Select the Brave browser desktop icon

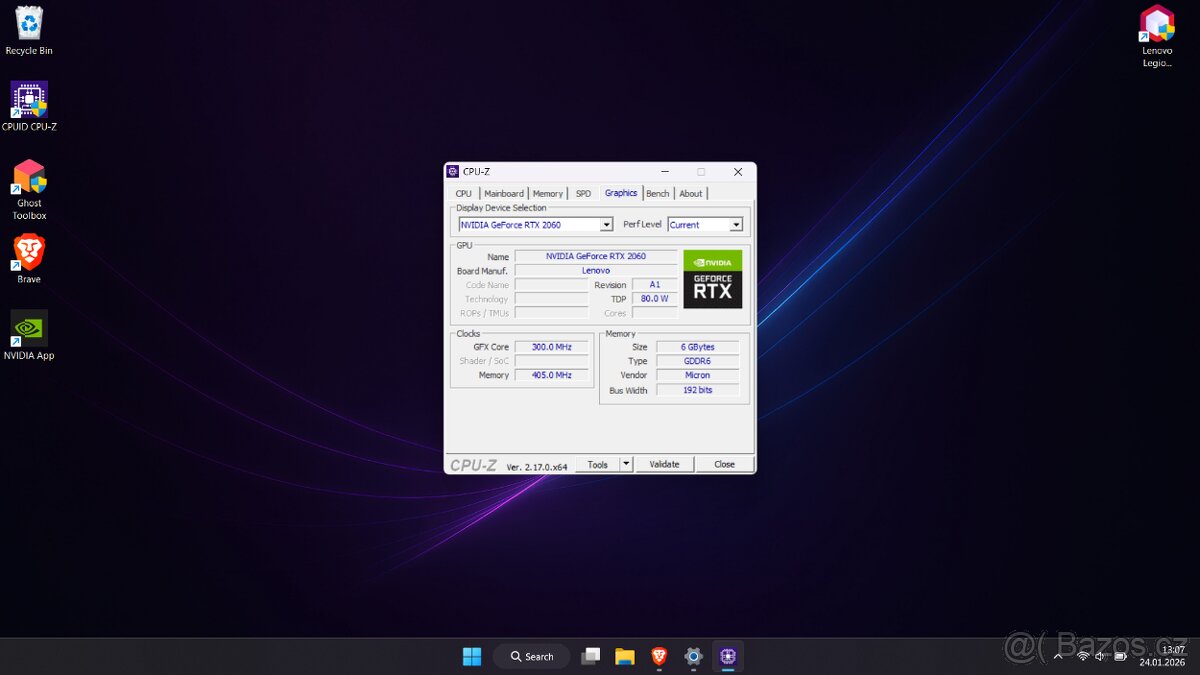pyautogui.click(x=28, y=252)
